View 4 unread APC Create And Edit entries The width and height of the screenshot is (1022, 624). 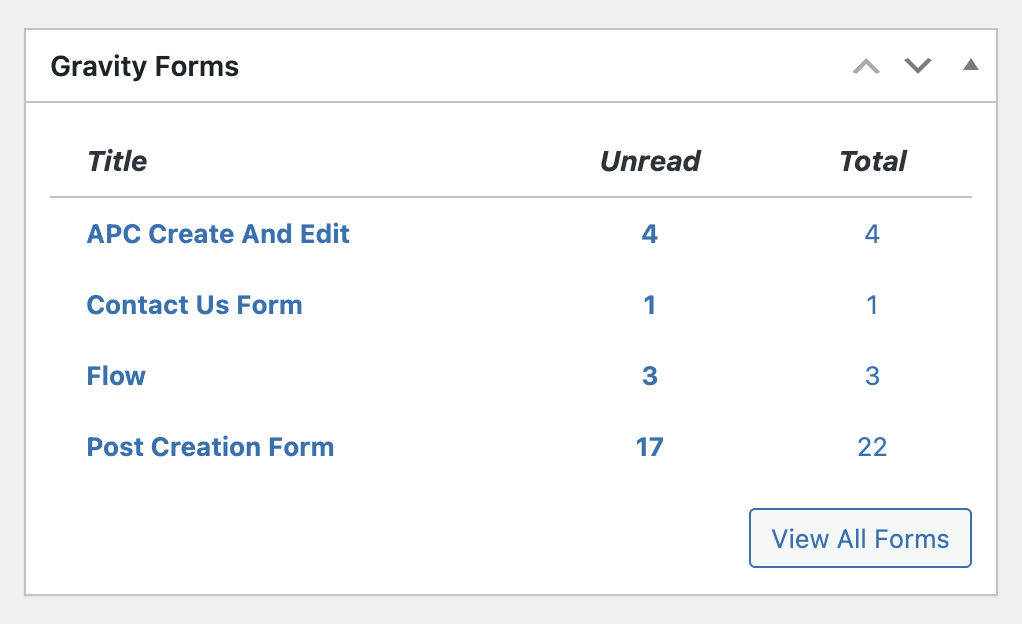(650, 234)
